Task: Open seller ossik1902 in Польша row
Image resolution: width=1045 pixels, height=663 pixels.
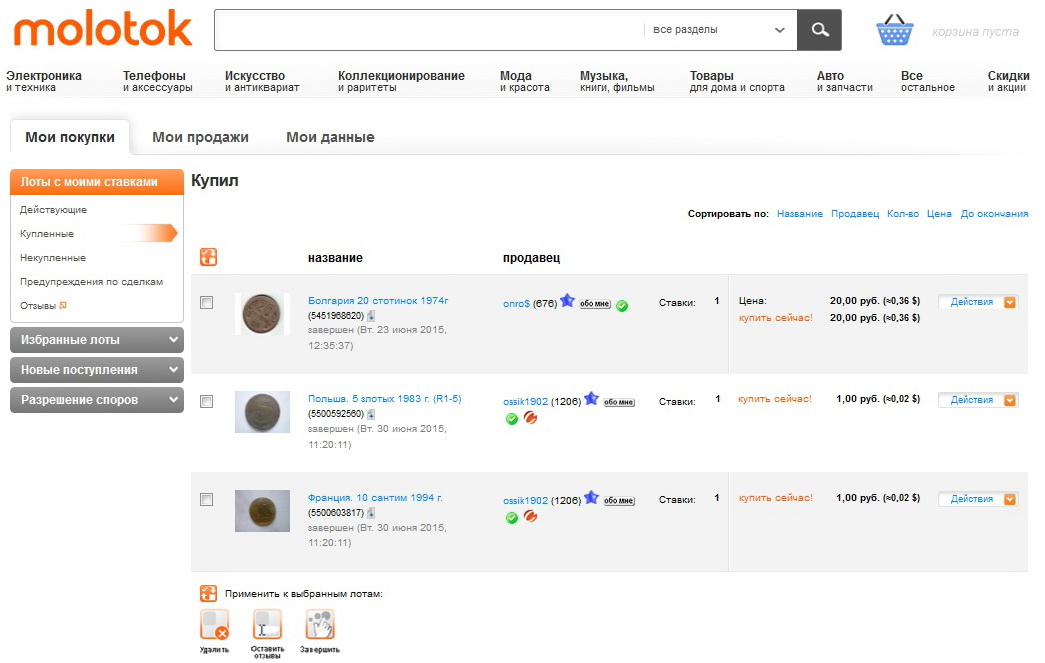Action: coord(525,402)
